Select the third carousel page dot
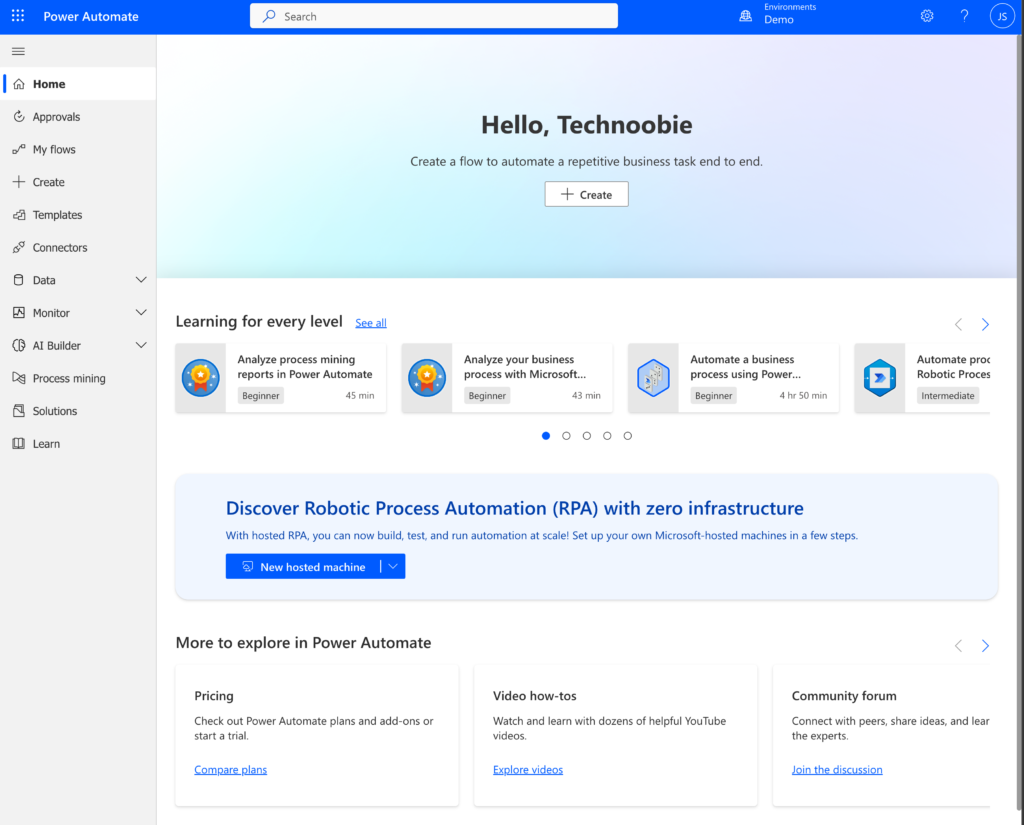Viewport: 1024px width, 825px height. click(586, 436)
